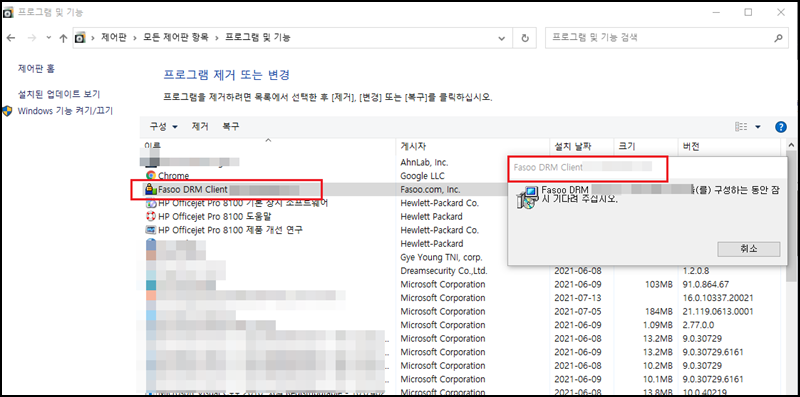The image size is (800, 397).
Task: Click the version 16.0.10337.20021 cell
Action: click(x=718, y=298)
